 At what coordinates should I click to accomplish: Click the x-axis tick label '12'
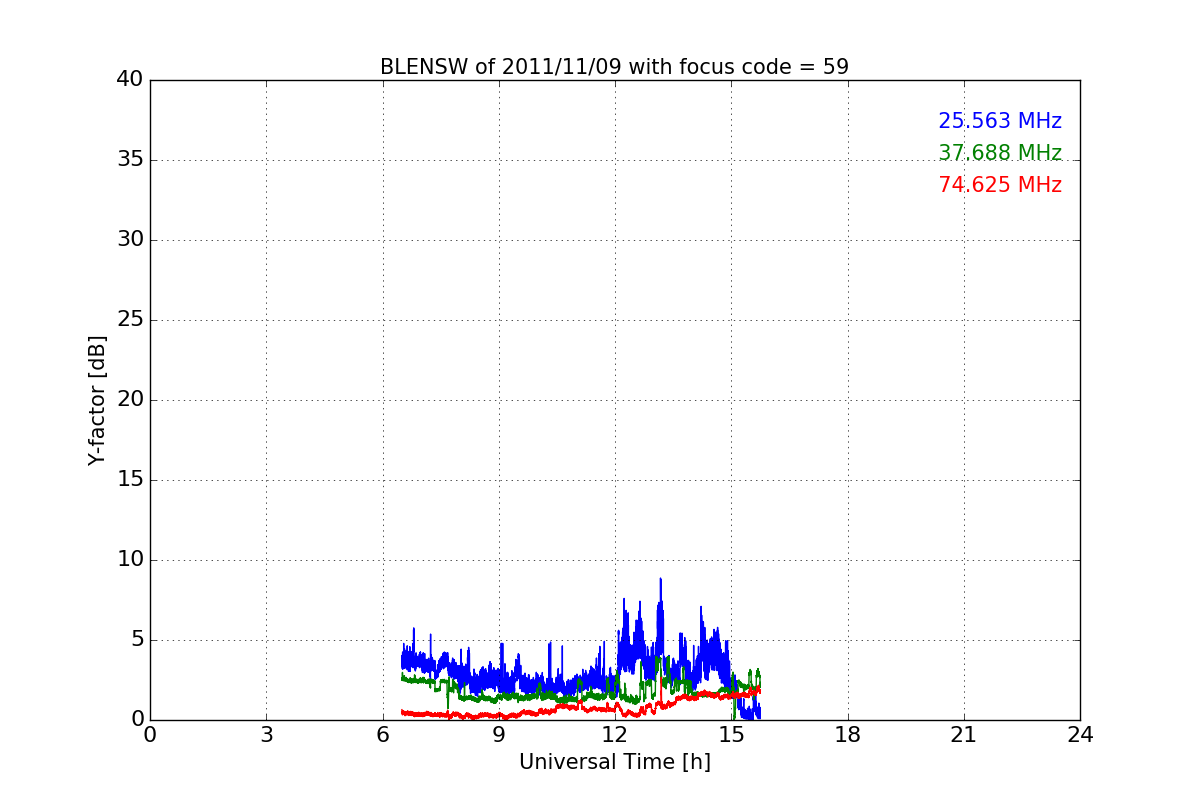(x=615, y=735)
